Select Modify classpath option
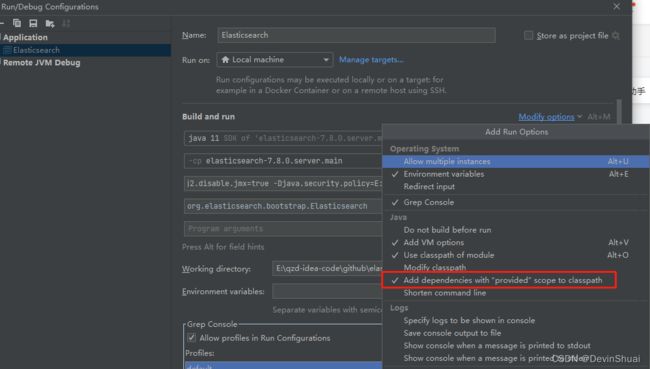 [x=515, y=267]
